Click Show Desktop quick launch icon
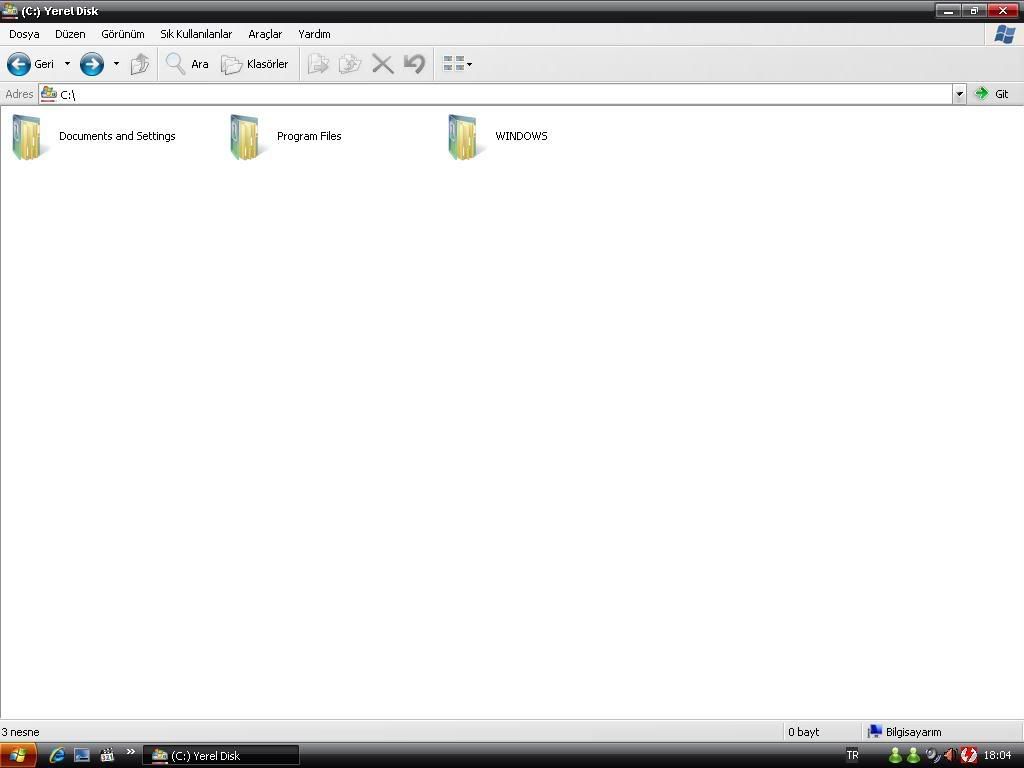Viewport: 1024px width, 768px height. pyautogui.click(x=82, y=755)
